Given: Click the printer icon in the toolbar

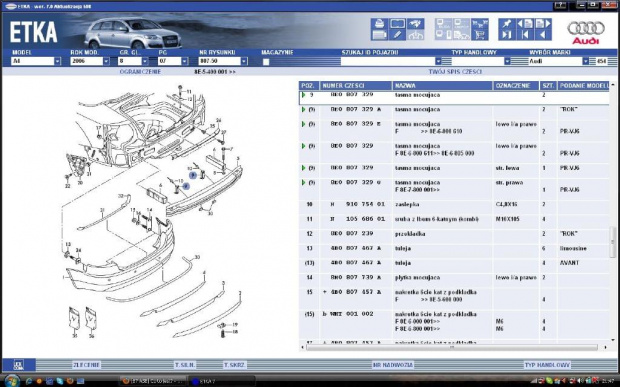Looking at the screenshot, I should [x=379, y=23].
